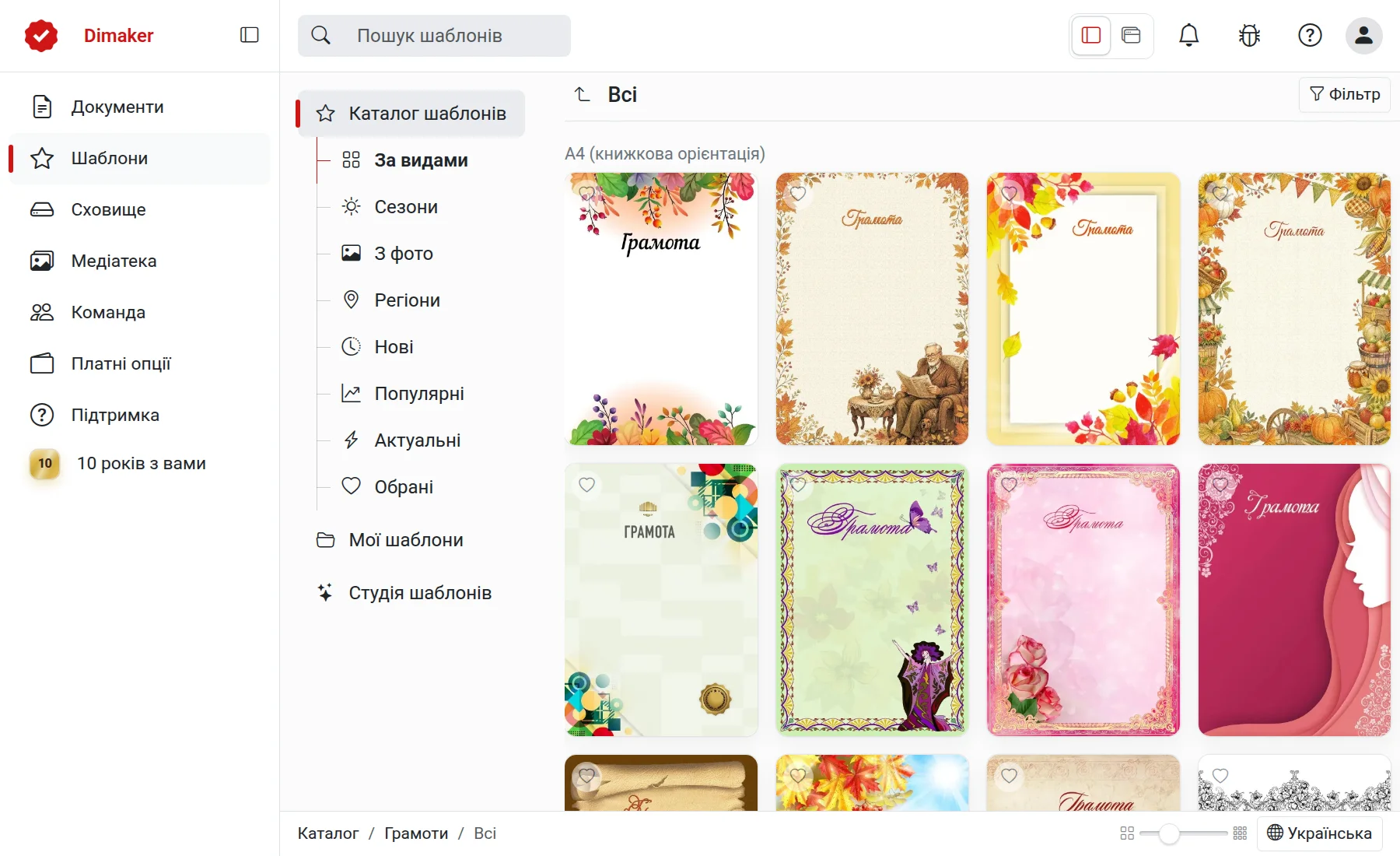
Task: Favorite the old man reading template
Action: (x=798, y=194)
